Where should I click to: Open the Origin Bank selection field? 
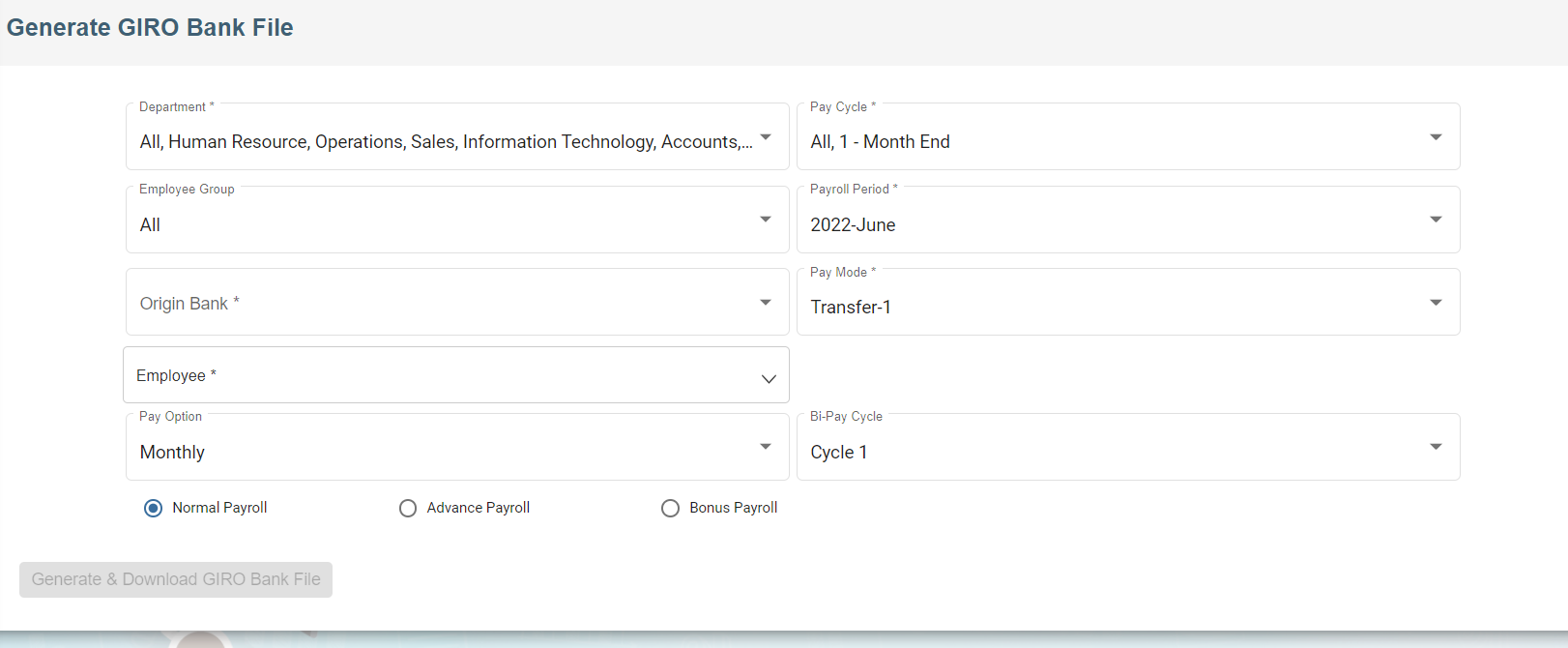pyautogui.click(x=445, y=304)
